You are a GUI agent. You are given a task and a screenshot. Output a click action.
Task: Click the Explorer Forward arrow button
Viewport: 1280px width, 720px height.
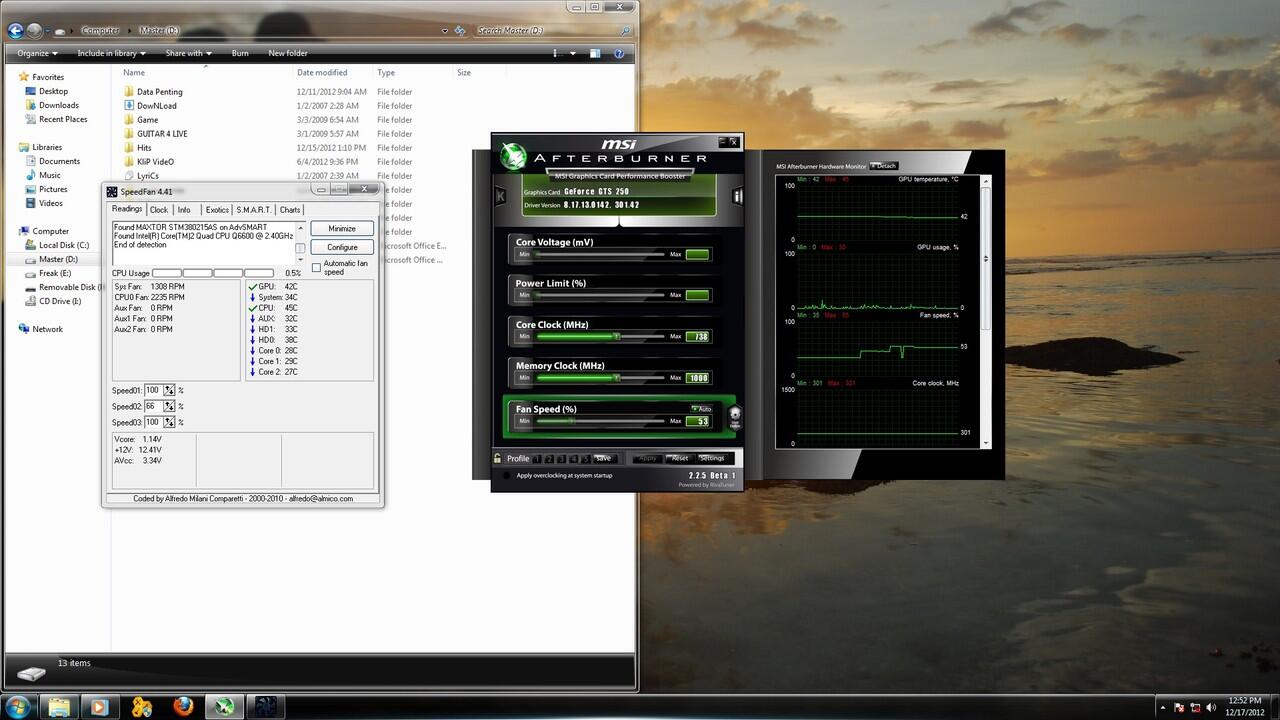pos(35,31)
